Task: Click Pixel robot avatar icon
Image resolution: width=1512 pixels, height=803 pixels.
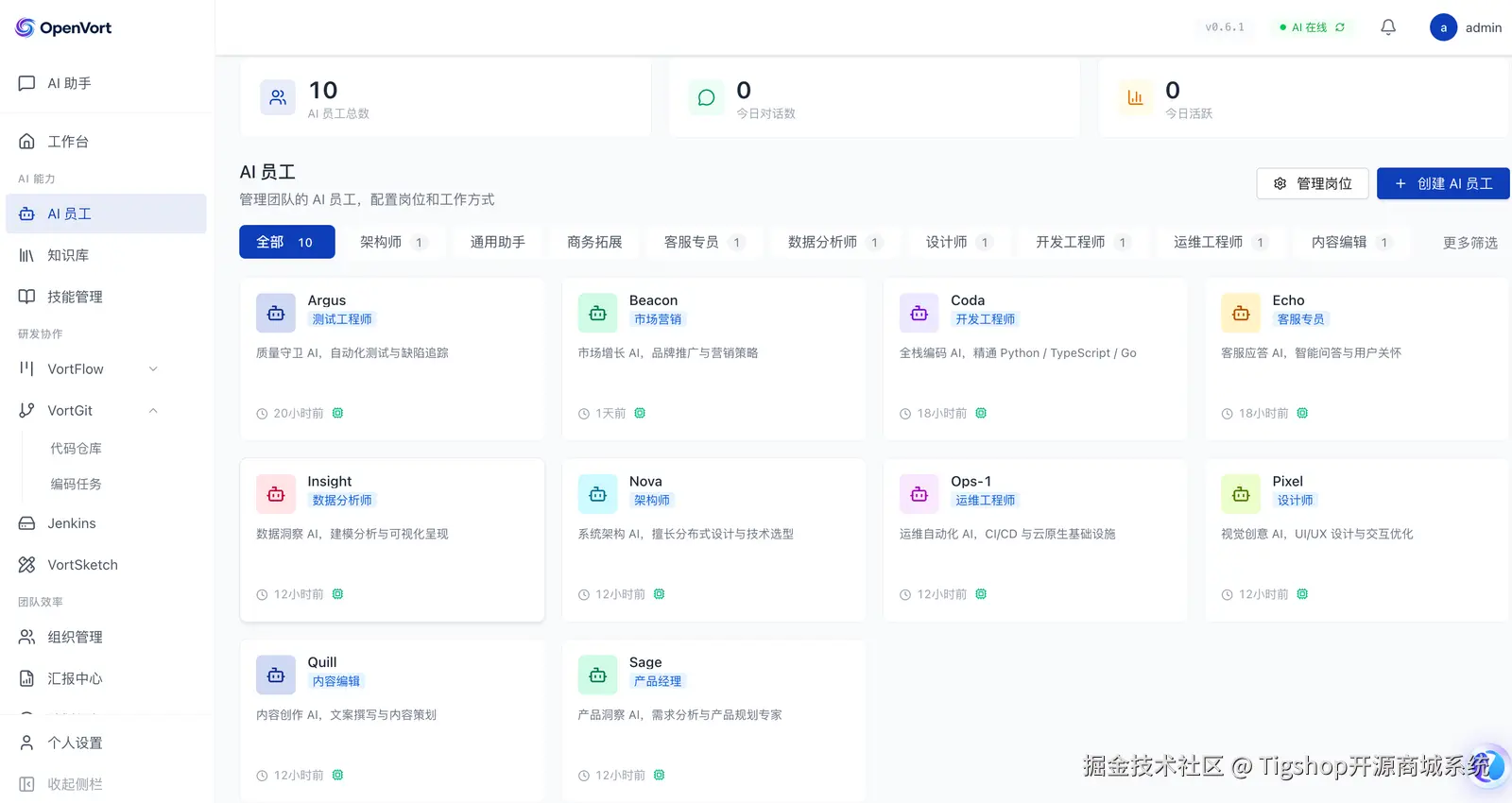Action: (1241, 494)
